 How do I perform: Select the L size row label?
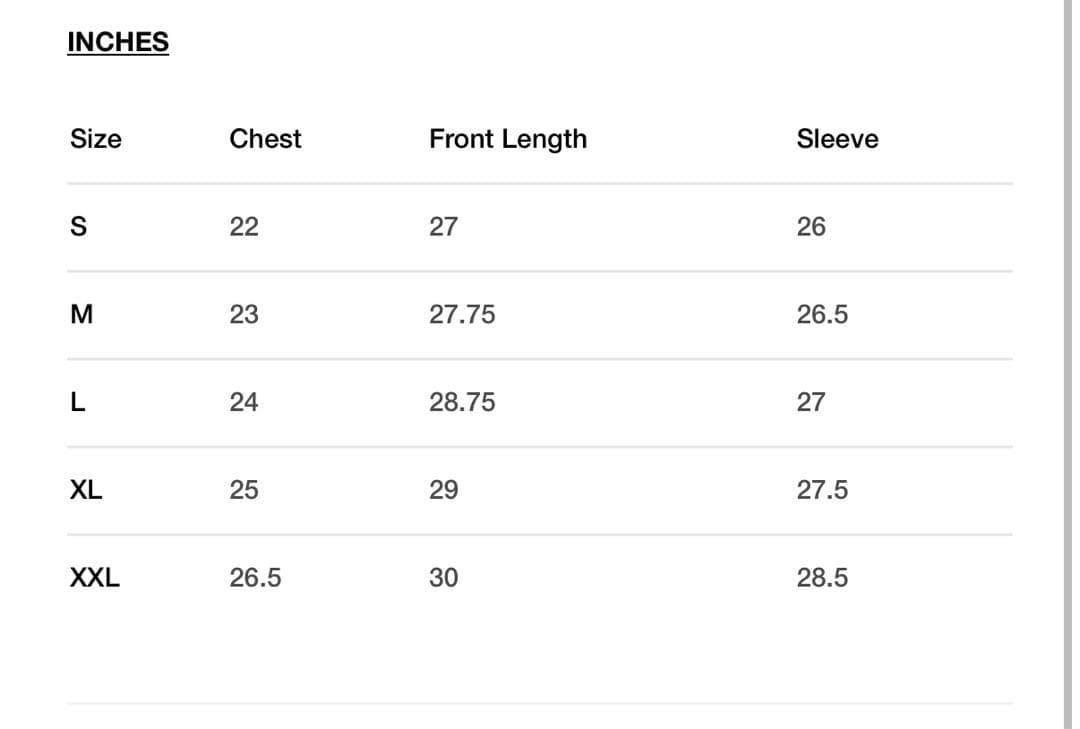tap(78, 402)
